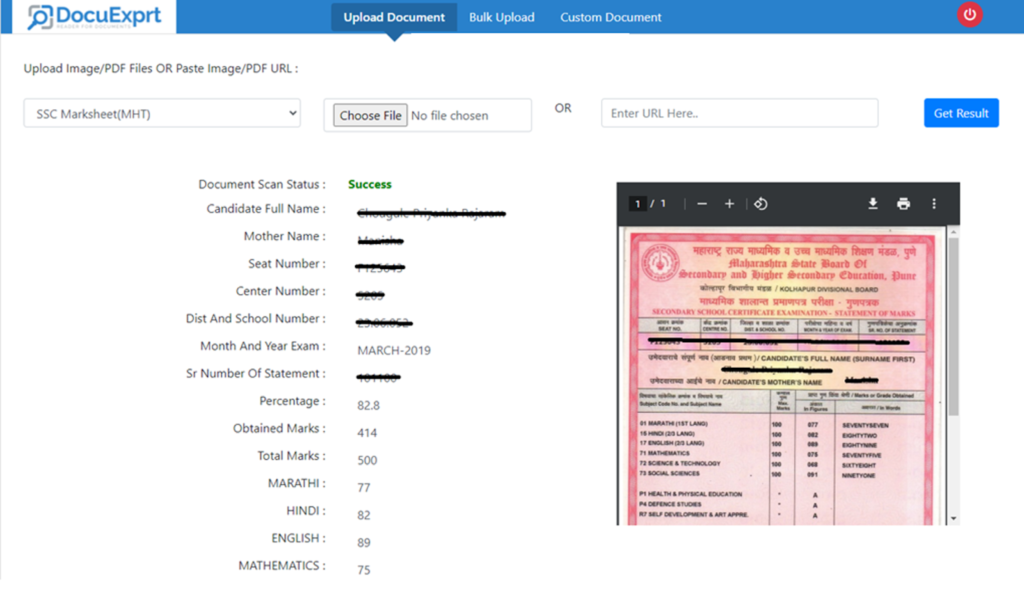Select the Upload Document tab
1024x598 pixels.
coord(393,17)
